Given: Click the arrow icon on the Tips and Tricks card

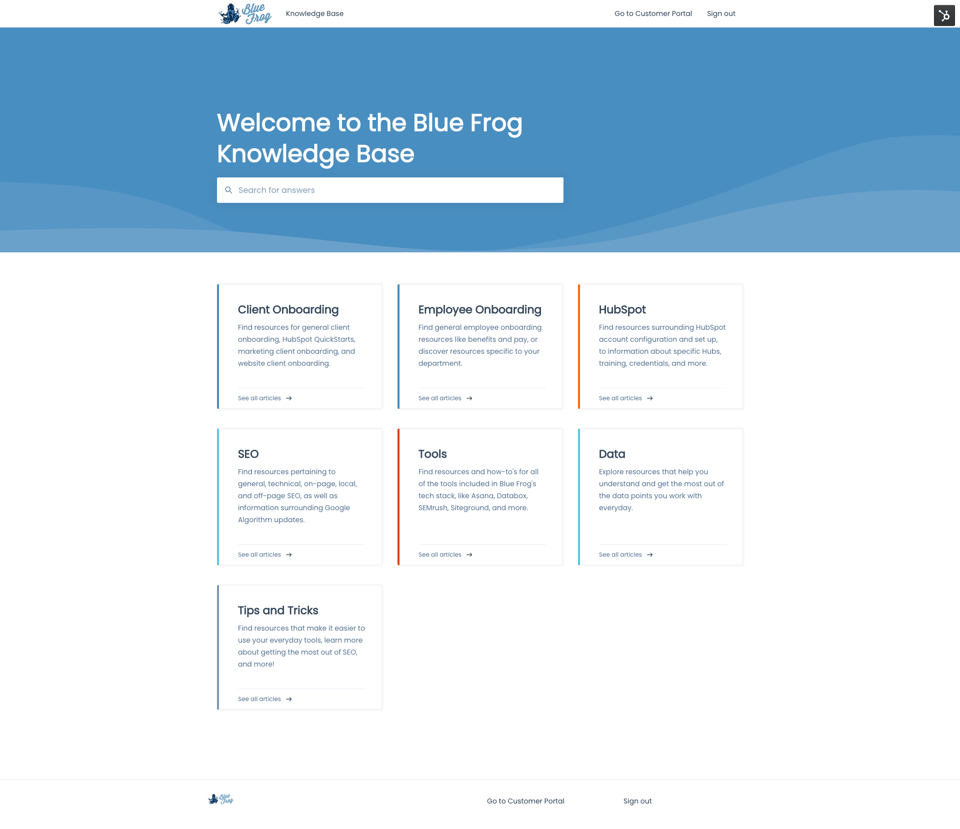Looking at the screenshot, I should point(290,698).
